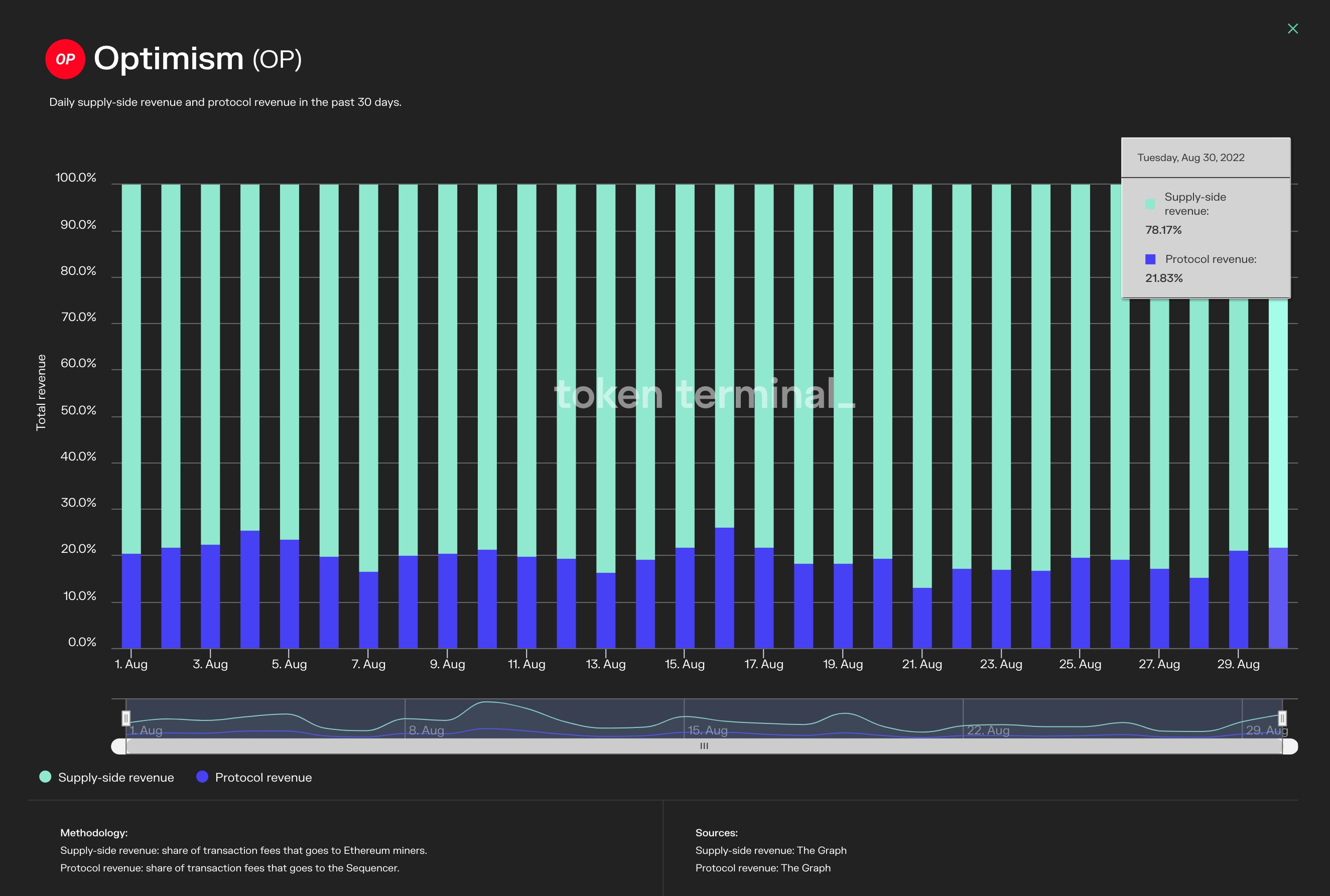
Task: Click the red OP logo icon
Action: [x=65, y=59]
